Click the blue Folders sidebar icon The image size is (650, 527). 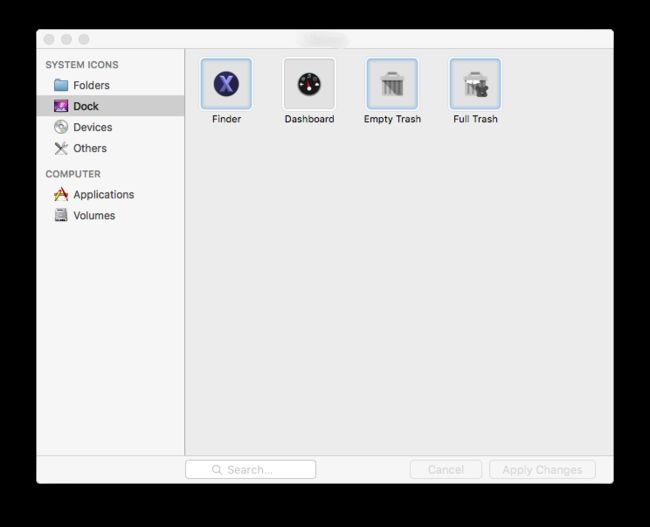point(61,85)
